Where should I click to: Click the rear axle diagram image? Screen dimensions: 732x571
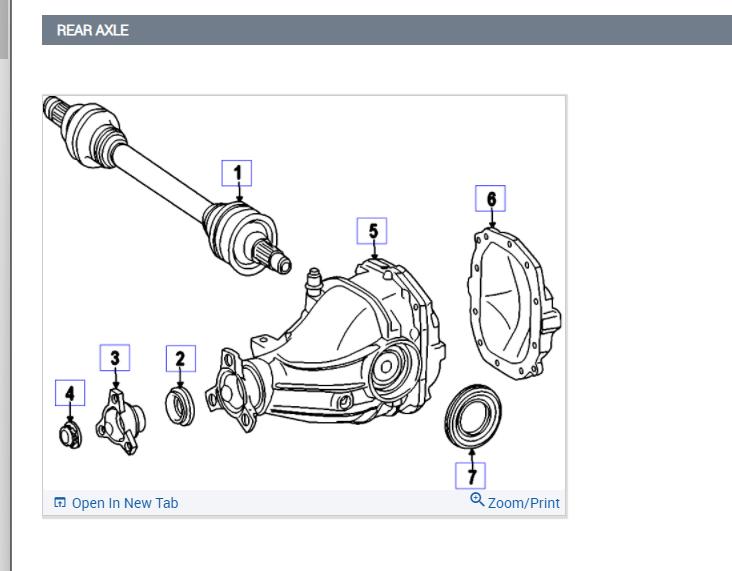pos(304,292)
